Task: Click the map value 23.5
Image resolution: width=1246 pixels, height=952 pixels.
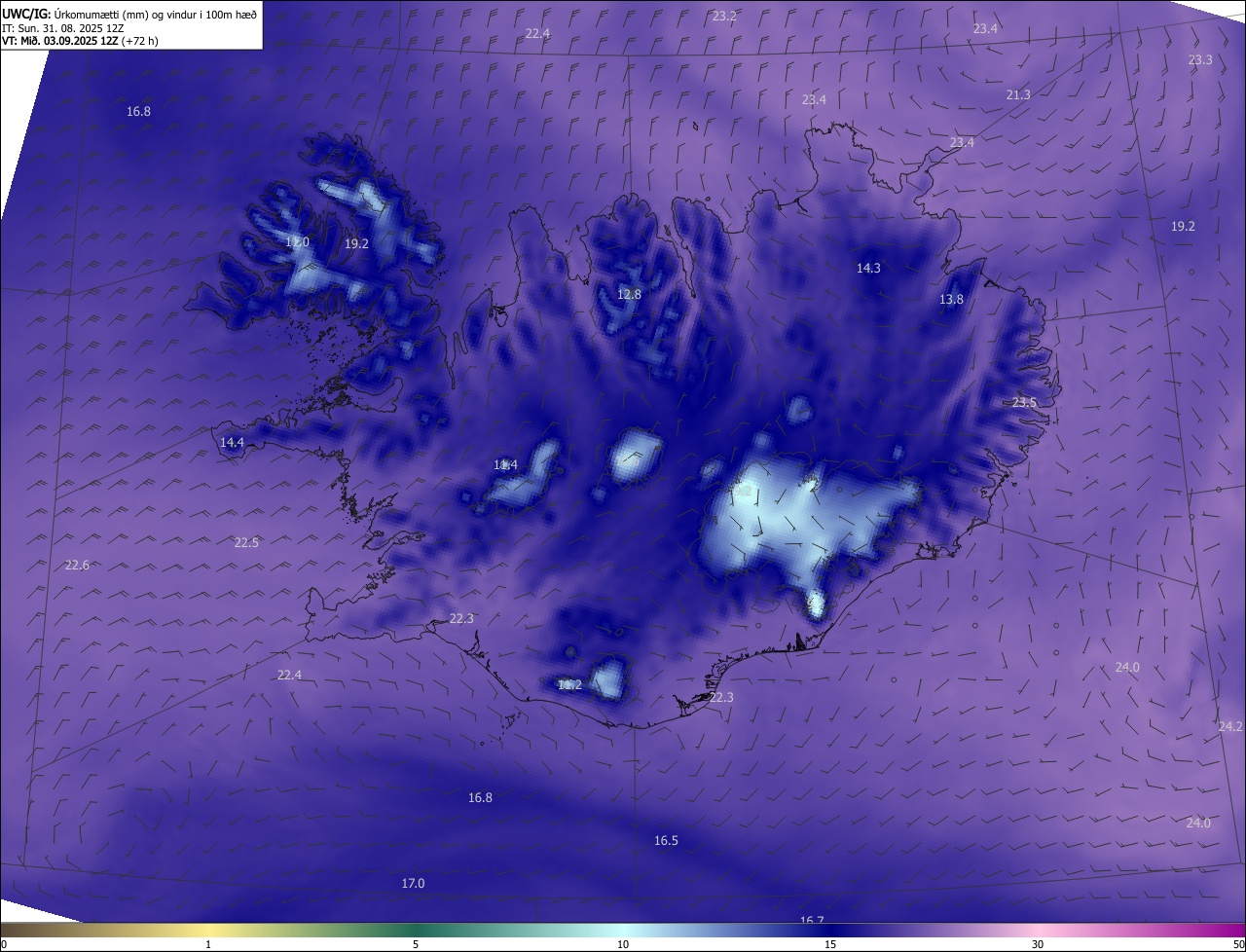Action: [x=1024, y=403]
